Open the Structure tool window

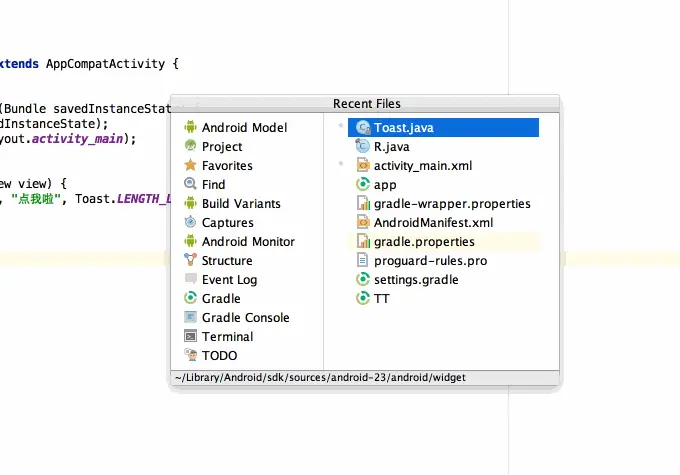[x=218, y=260]
